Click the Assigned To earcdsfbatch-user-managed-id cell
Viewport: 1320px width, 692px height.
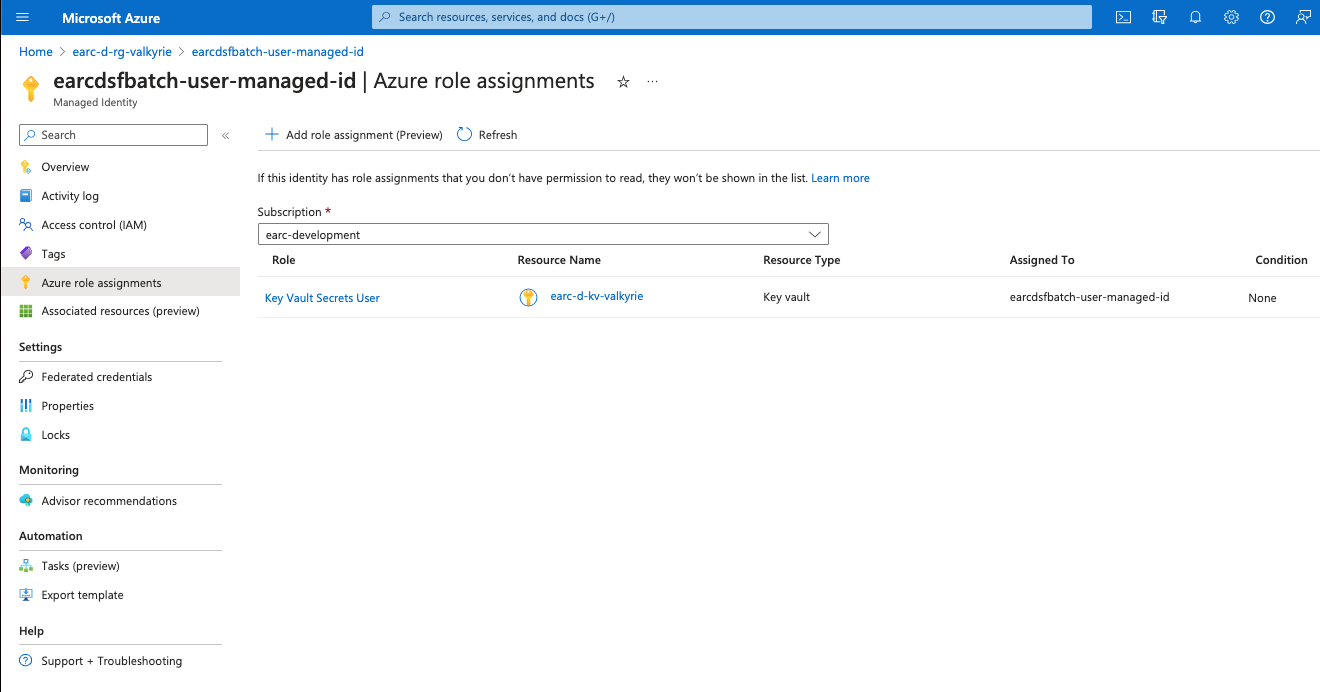tap(1090, 297)
